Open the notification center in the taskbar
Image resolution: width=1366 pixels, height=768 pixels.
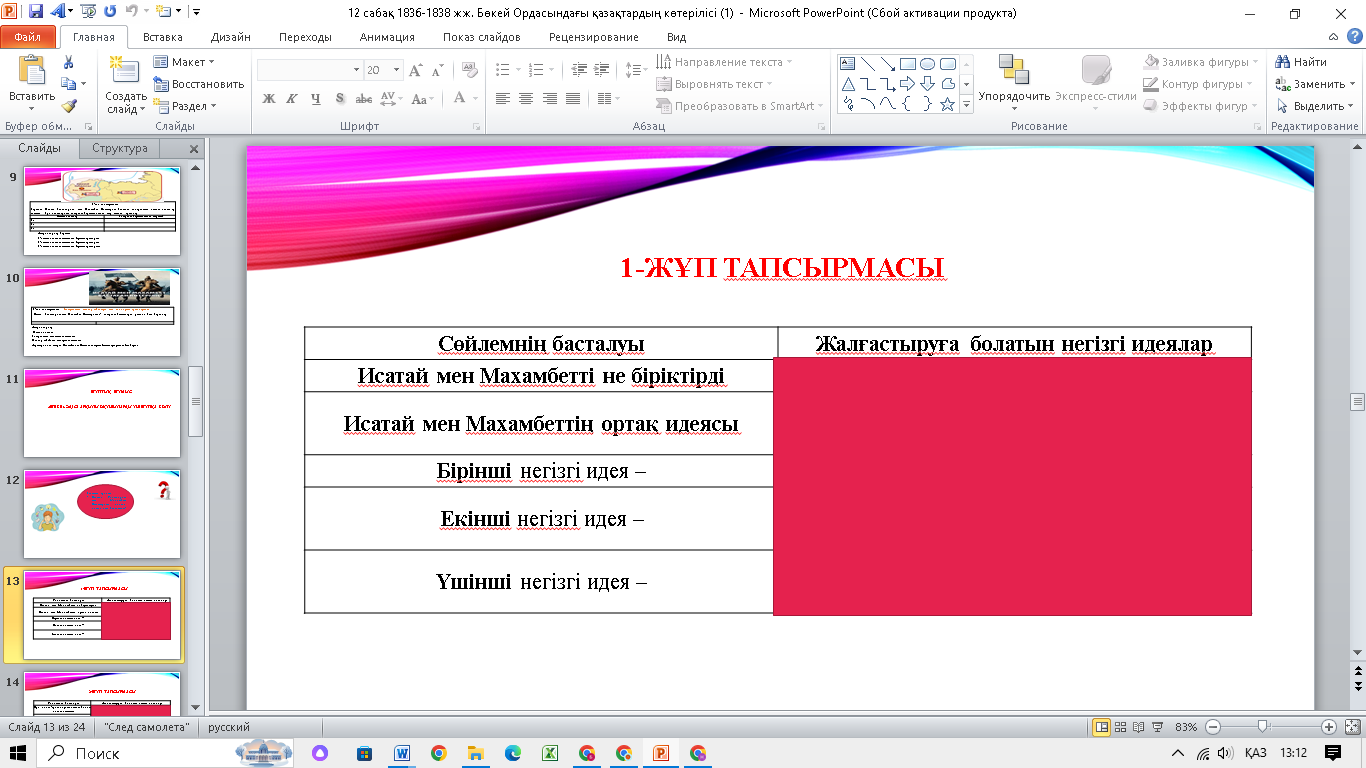point(1332,753)
